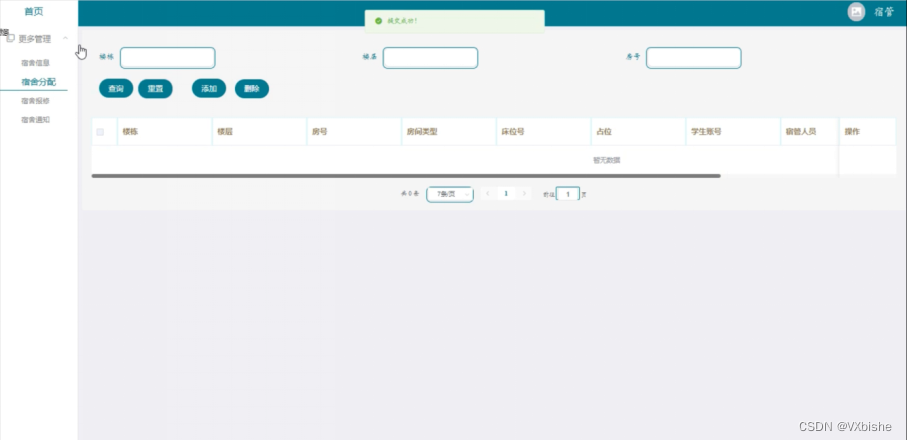Click the 重置 button
Viewport: 907px width, 441px height.
(155, 89)
